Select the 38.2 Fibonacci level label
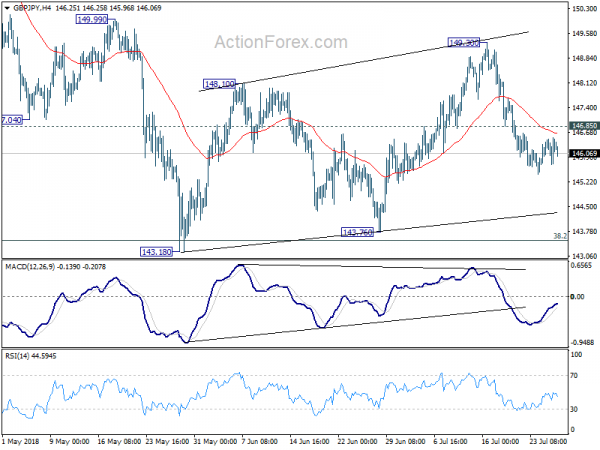Screen dimensions: 600x450 (560, 236)
